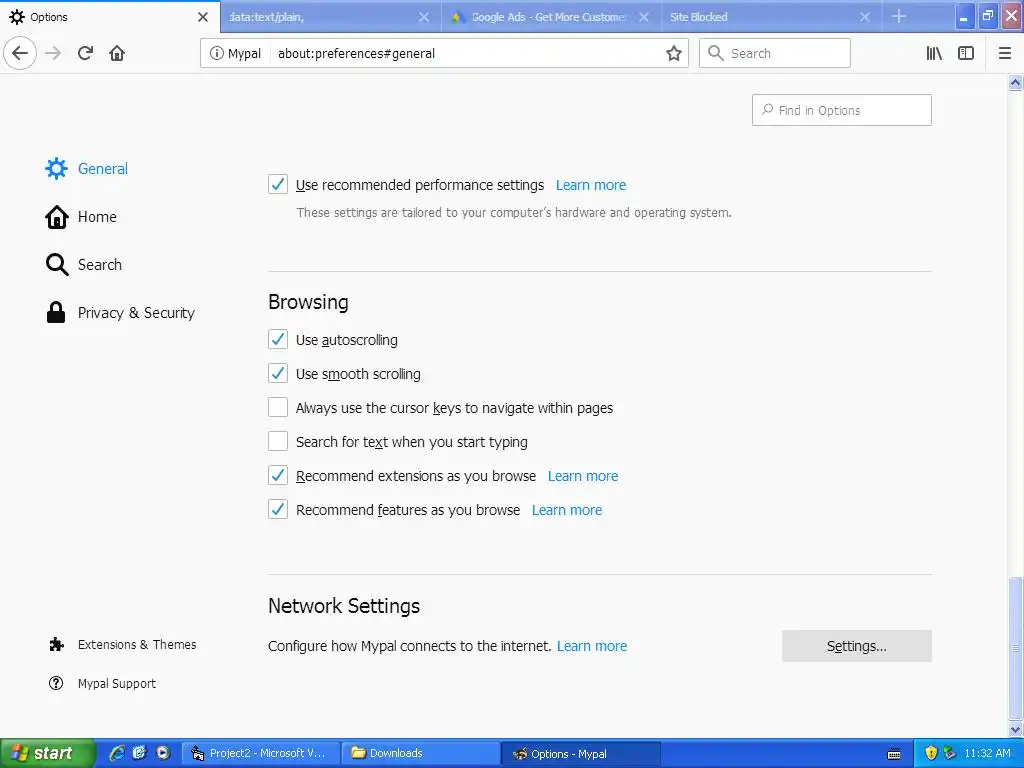Click the Windows start button
Screen dimensions: 1024x768
(47, 753)
